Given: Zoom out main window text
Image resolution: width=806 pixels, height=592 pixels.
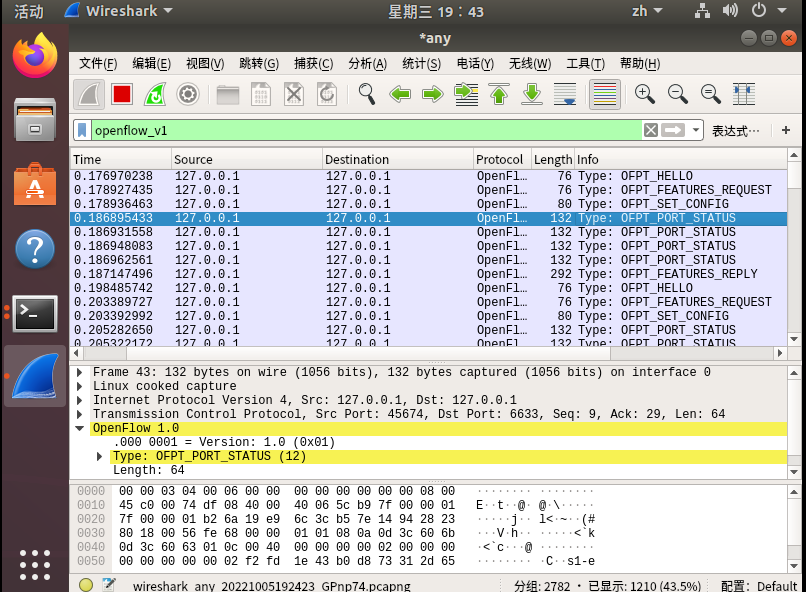Looking at the screenshot, I should tap(677, 95).
